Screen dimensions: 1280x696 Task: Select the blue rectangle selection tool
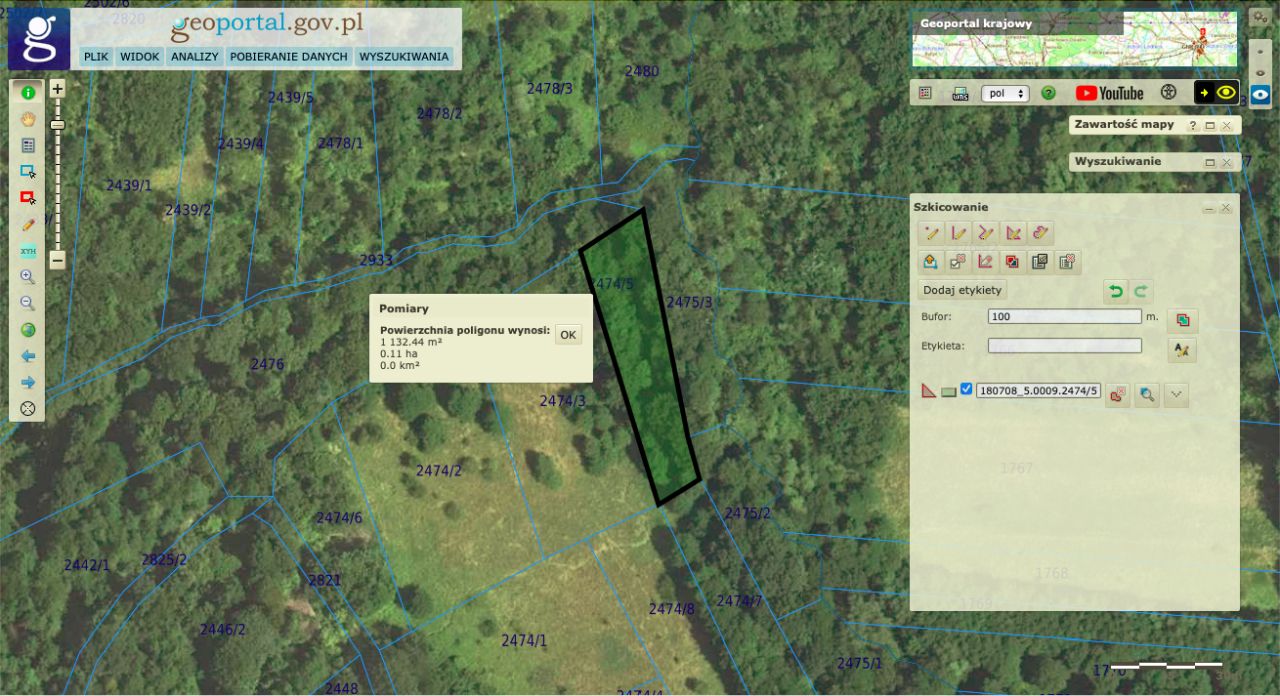coord(27,171)
